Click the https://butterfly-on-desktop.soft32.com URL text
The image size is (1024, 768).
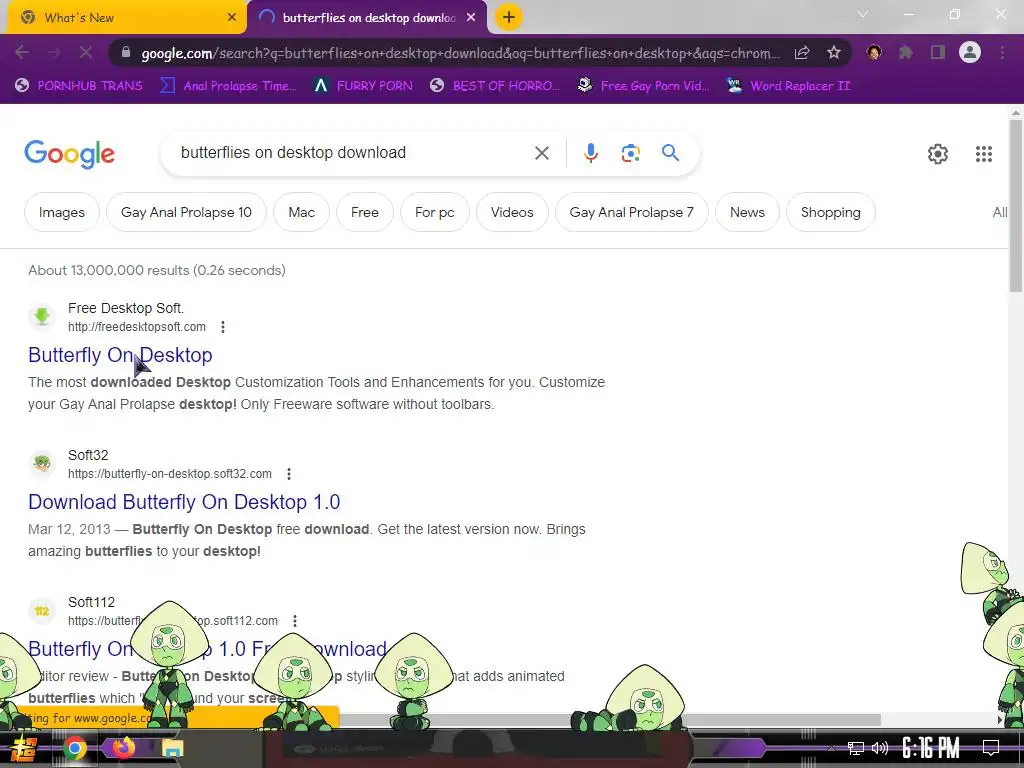point(170,473)
